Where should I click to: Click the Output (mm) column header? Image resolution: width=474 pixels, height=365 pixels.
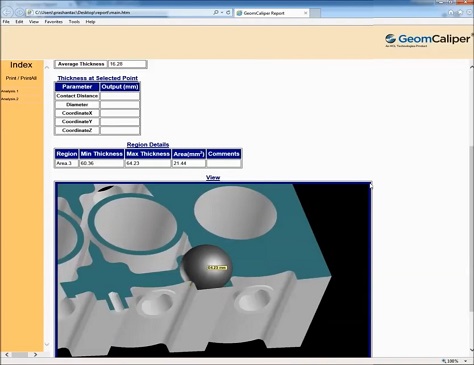pyautogui.click(x=120, y=87)
